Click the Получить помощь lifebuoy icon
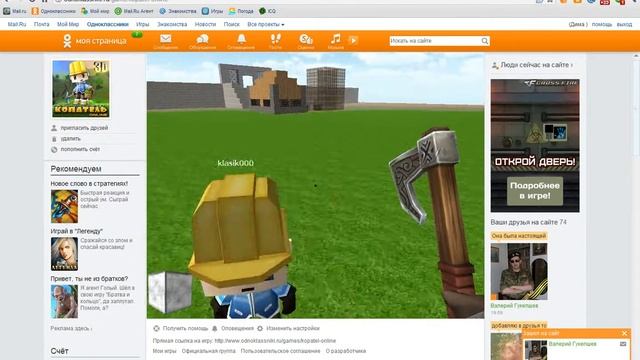 pos(156,328)
